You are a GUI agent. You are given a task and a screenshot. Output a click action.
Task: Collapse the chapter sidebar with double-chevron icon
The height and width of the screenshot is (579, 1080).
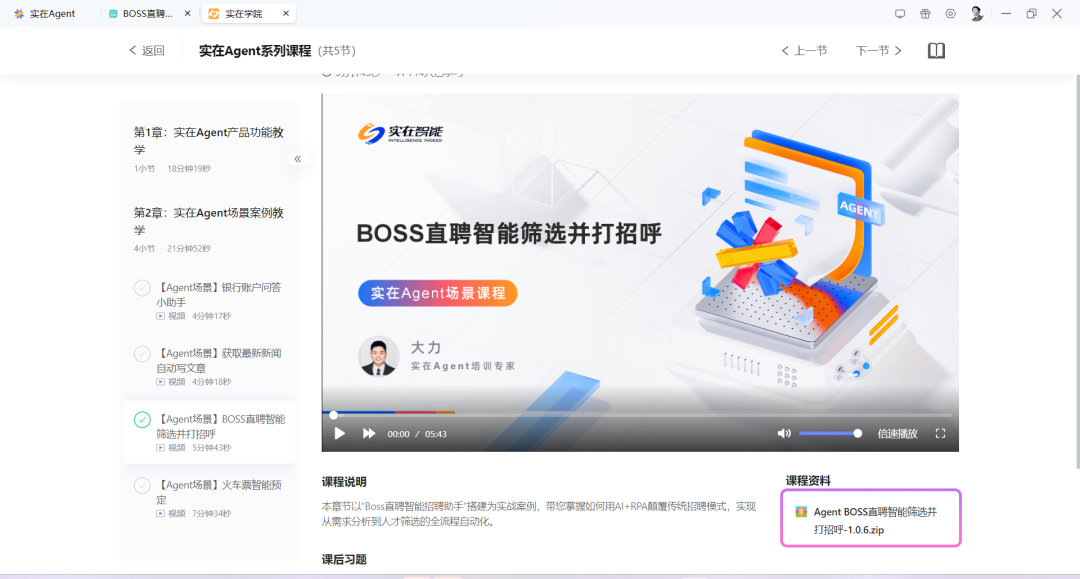[x=298, y=159]
